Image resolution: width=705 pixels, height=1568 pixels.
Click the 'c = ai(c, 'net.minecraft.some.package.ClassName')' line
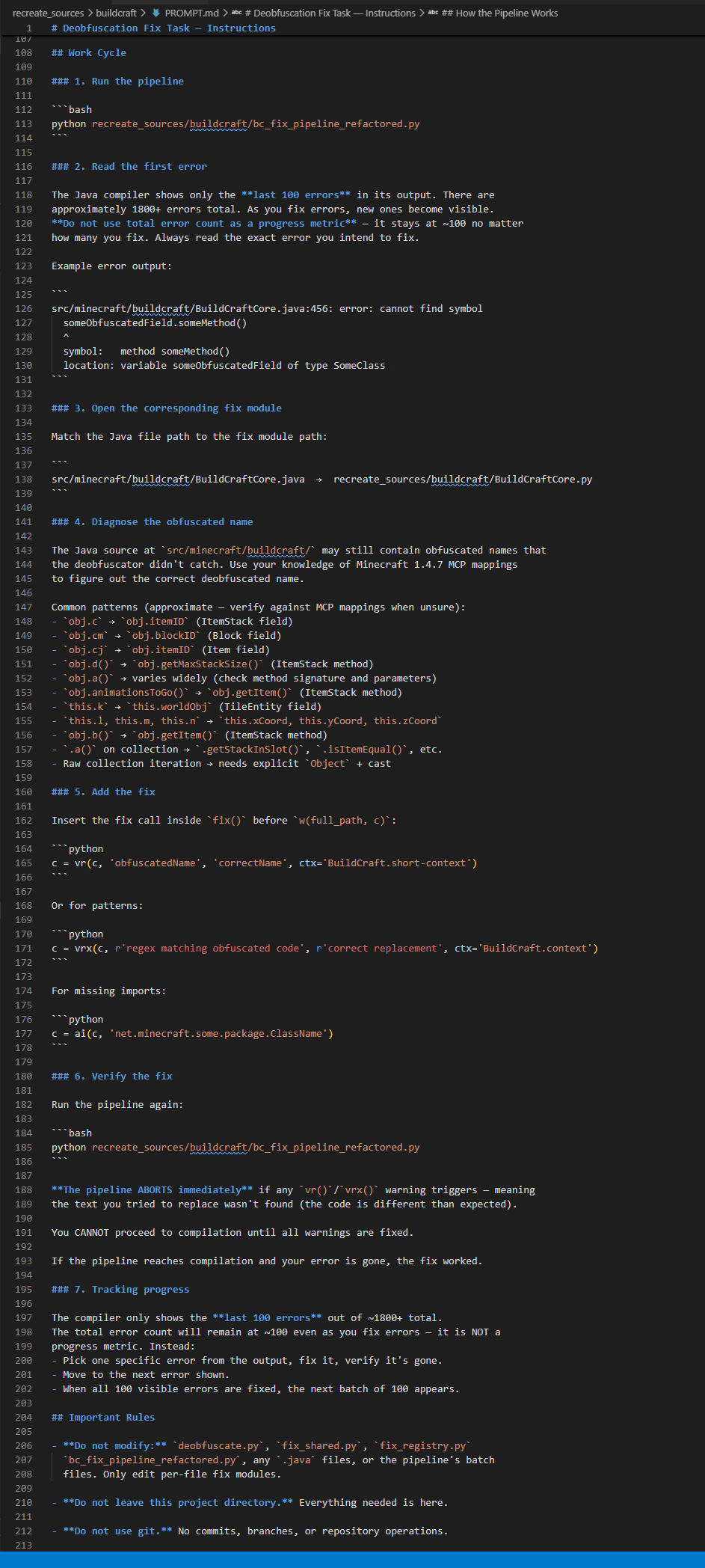coord(193,1034)
